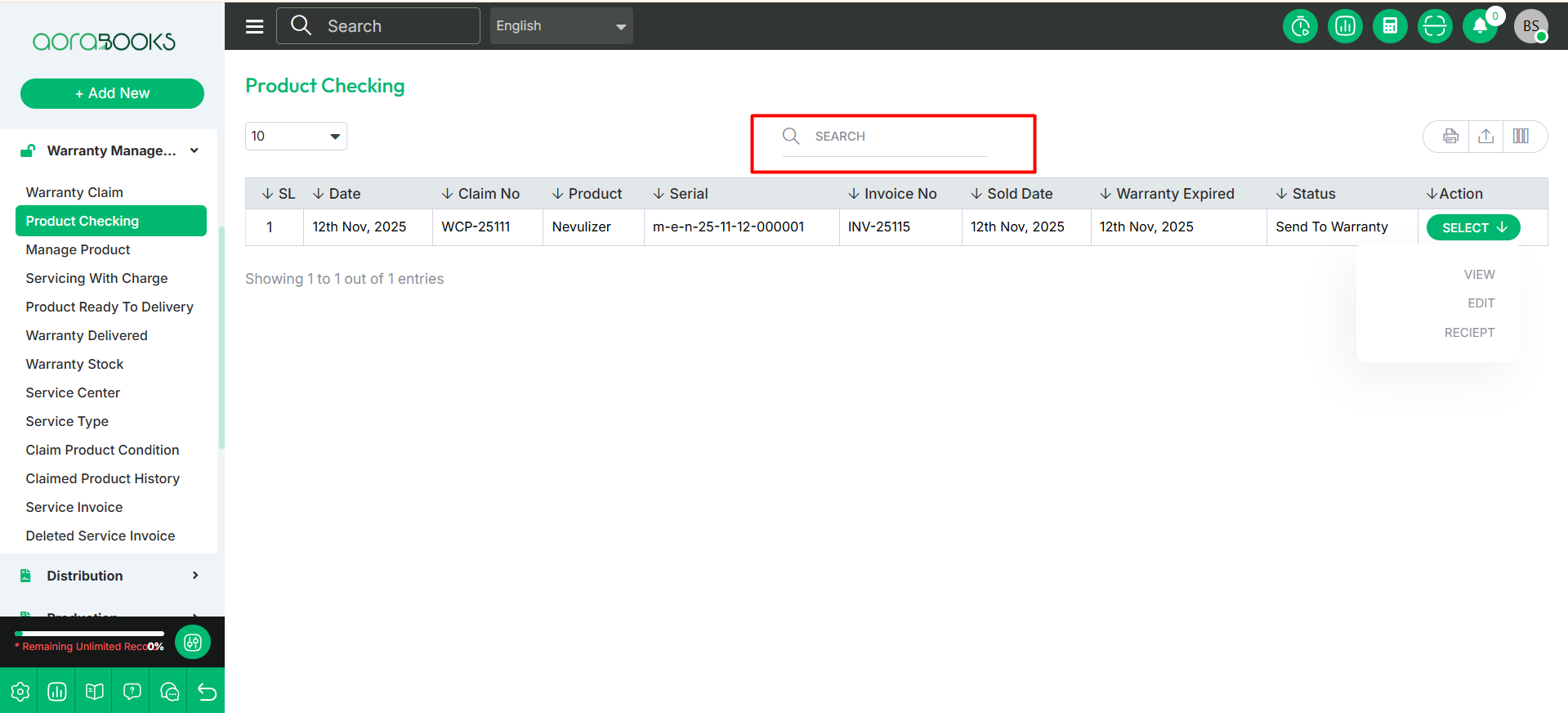
Task: Open the column visibility icon
Action: tap(1521, 137)
